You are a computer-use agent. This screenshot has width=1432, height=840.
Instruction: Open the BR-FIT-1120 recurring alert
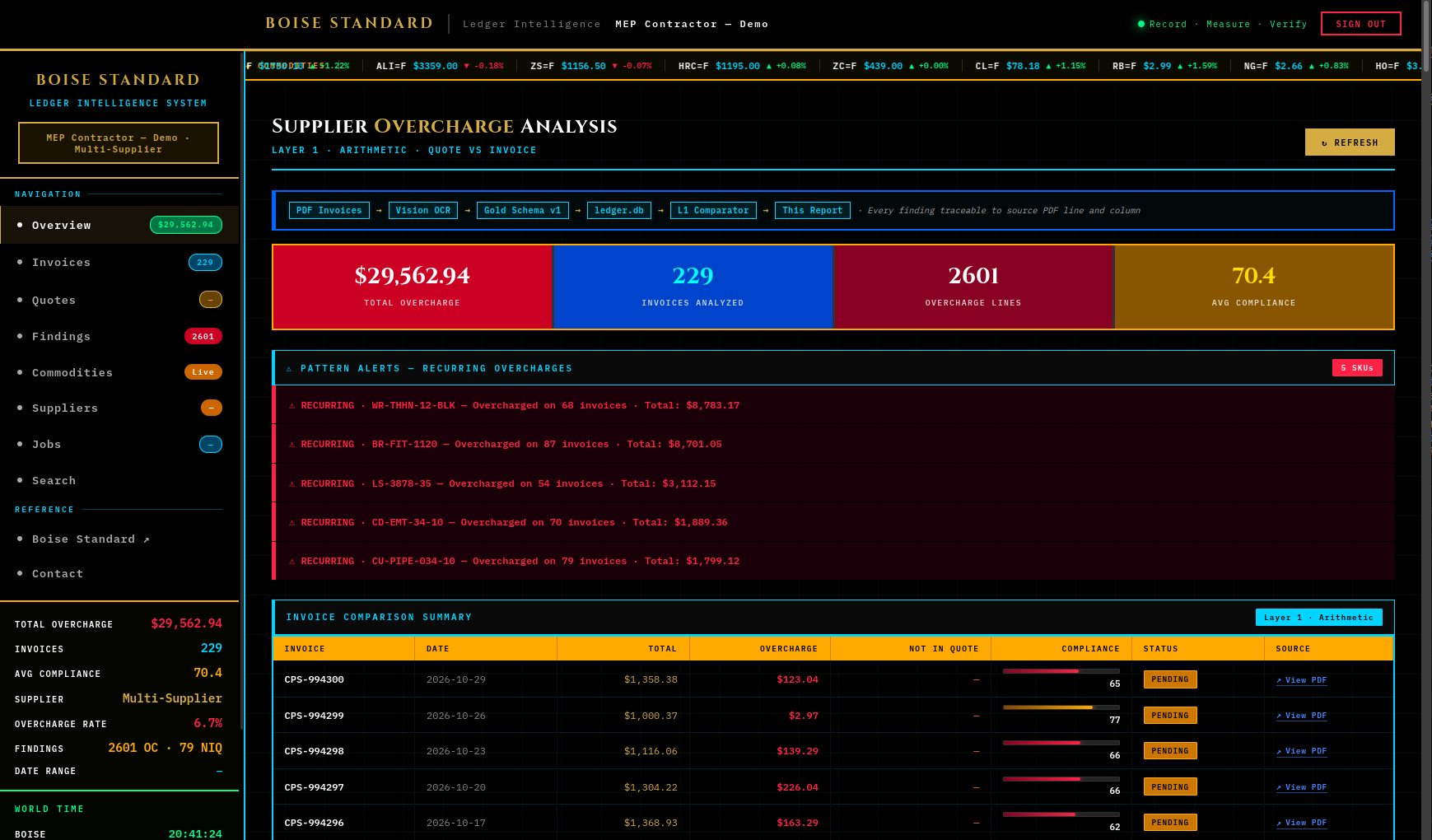tap(833, 444)
